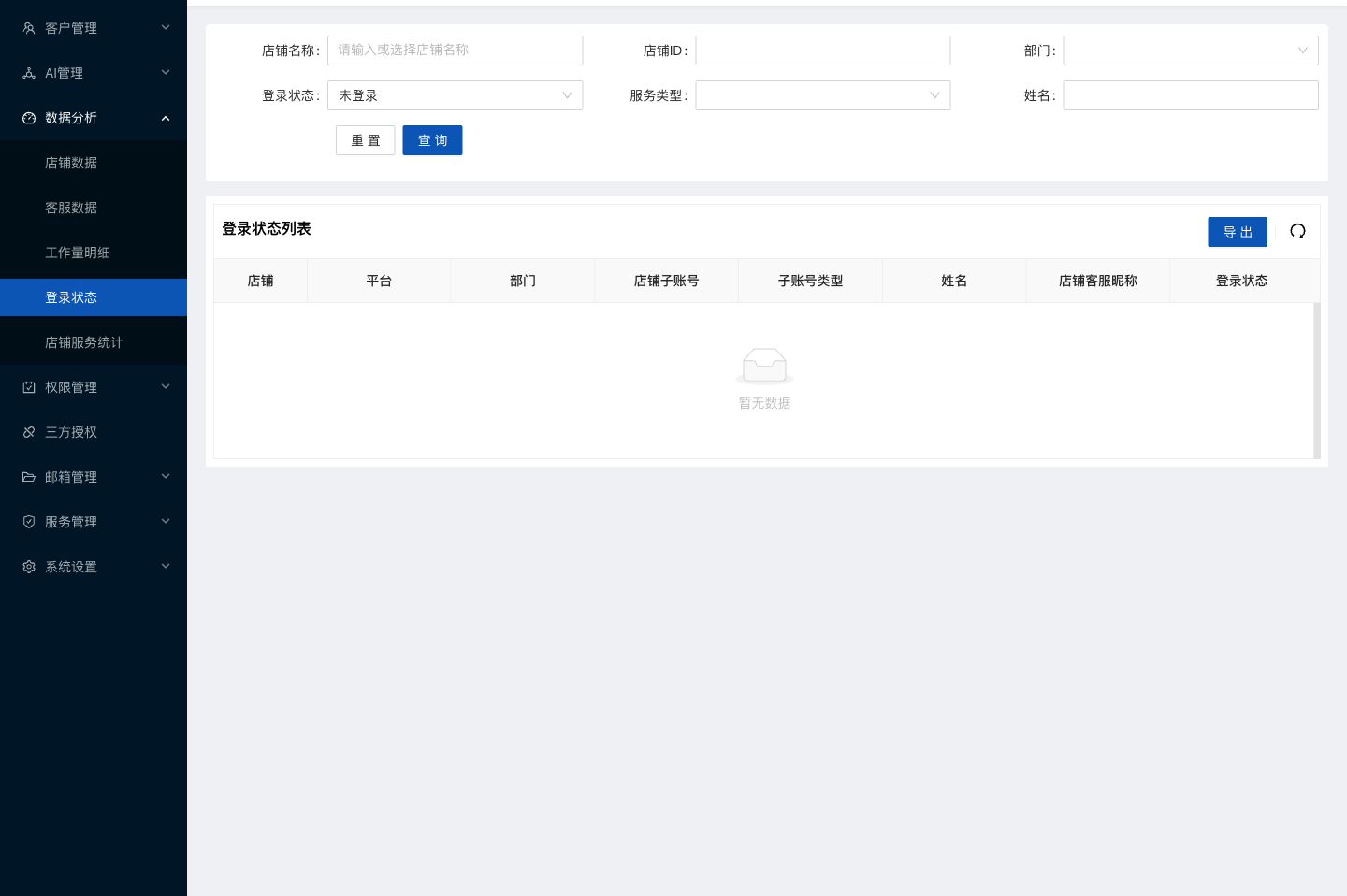The image size is (1347, 896).
Task: Focus the 店铺ID input field
Action: (823, 51)
